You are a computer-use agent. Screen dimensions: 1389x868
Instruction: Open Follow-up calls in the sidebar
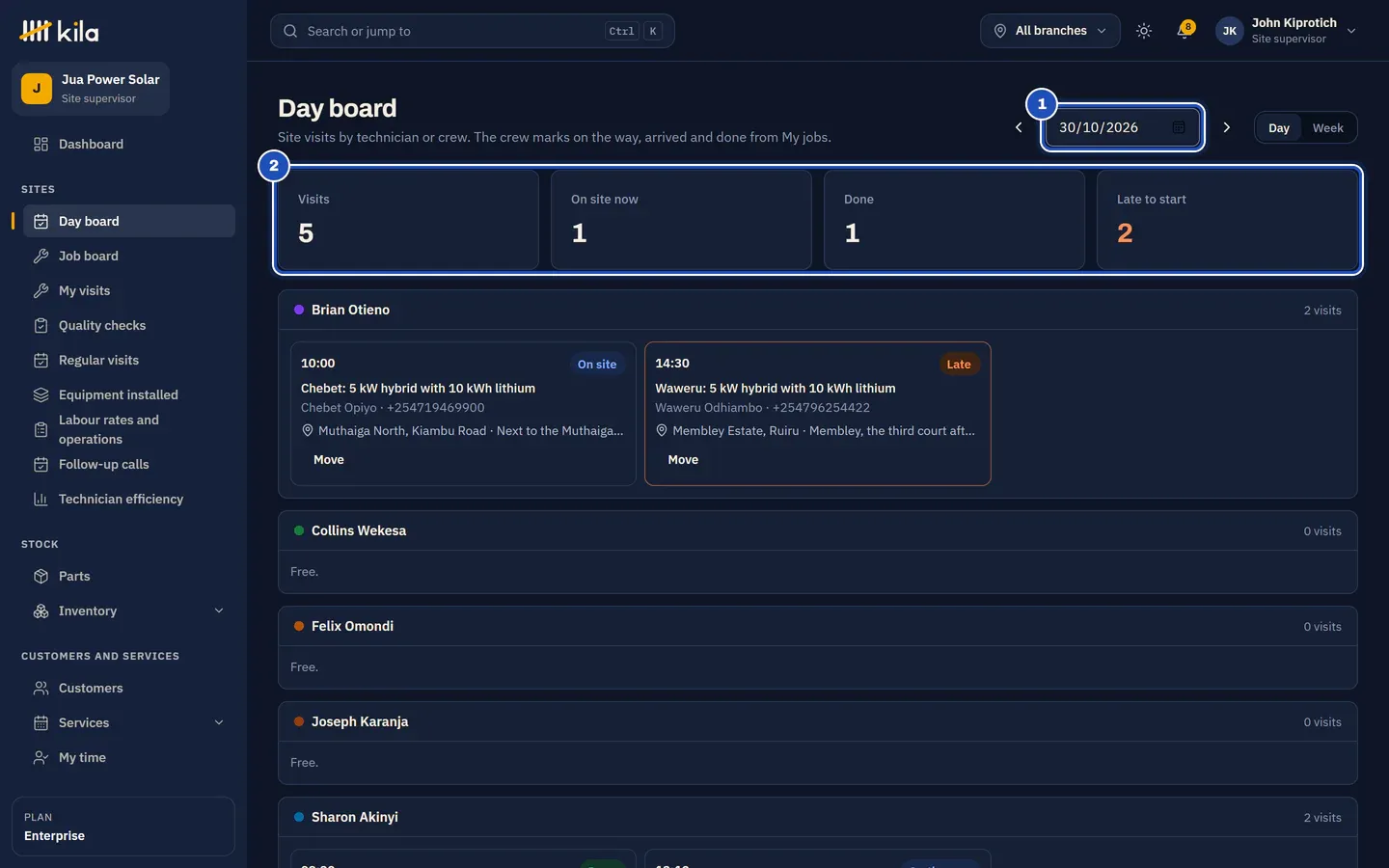pos(128,464)
